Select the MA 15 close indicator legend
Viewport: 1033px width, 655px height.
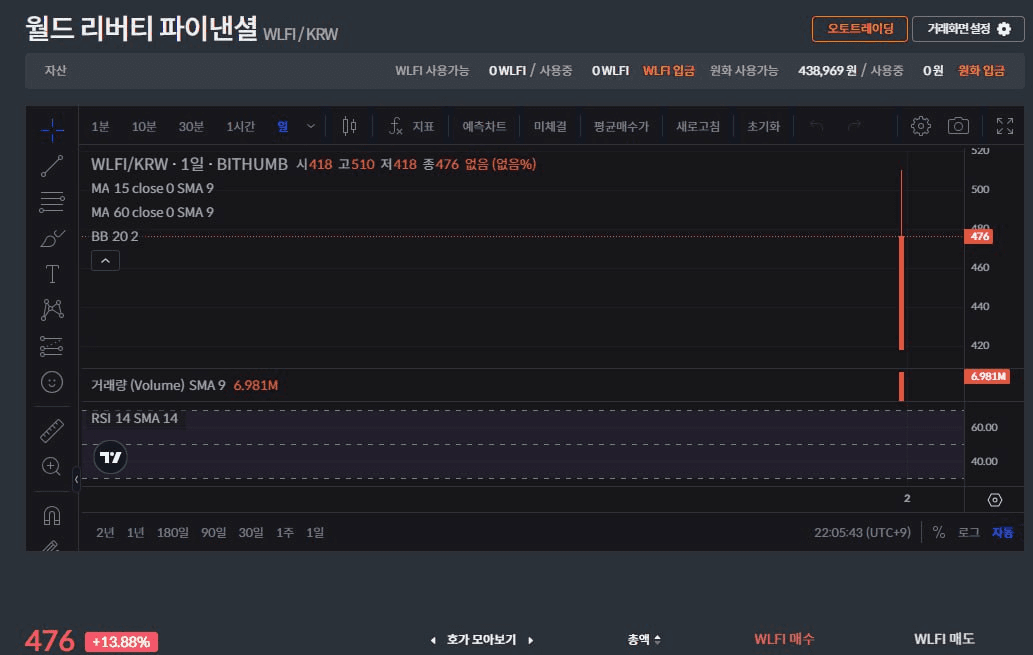pyautogui.click(x=152, y=188)
